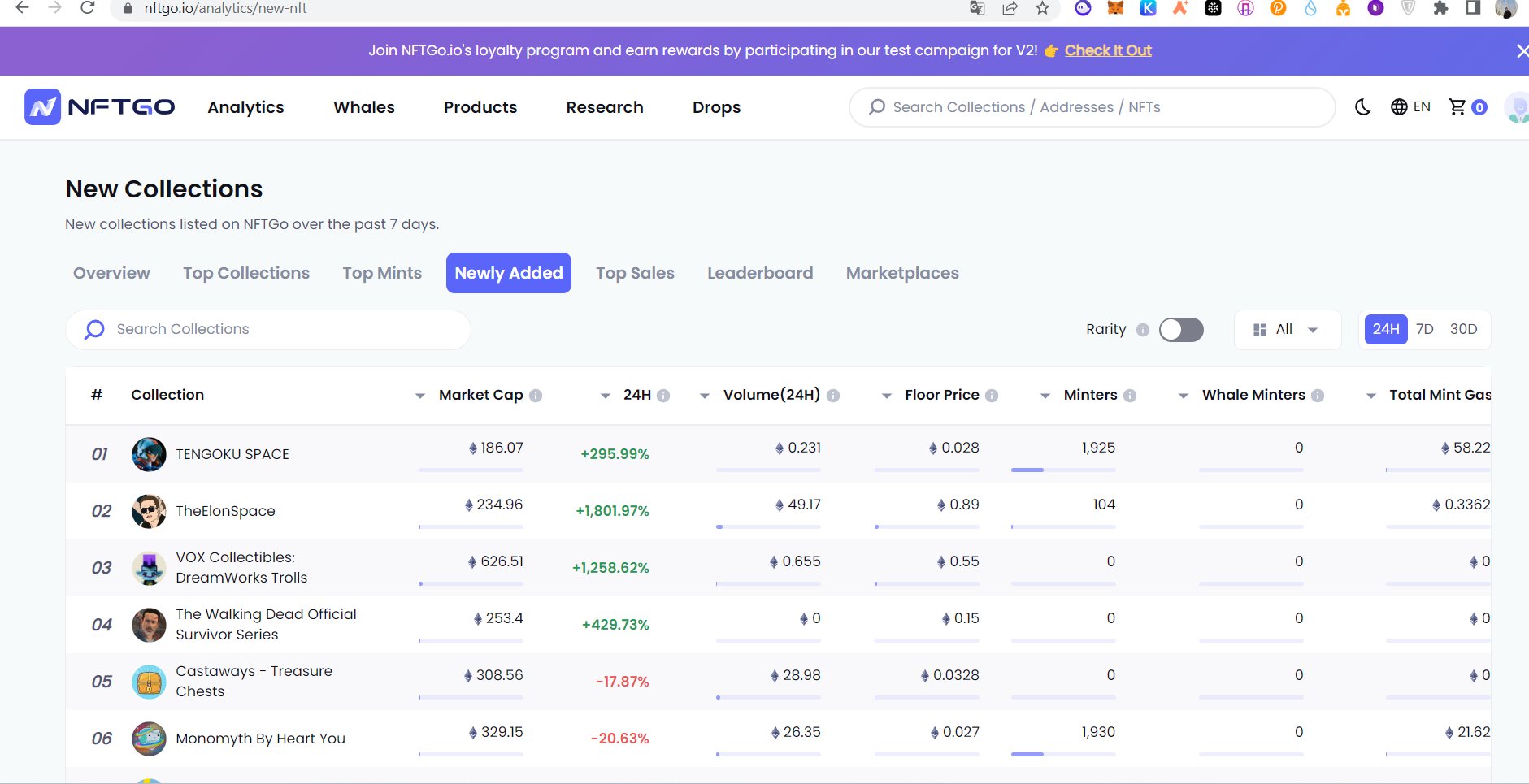Click the 24H column info icon
This screenshot has height=784, width=1529.
663,396
